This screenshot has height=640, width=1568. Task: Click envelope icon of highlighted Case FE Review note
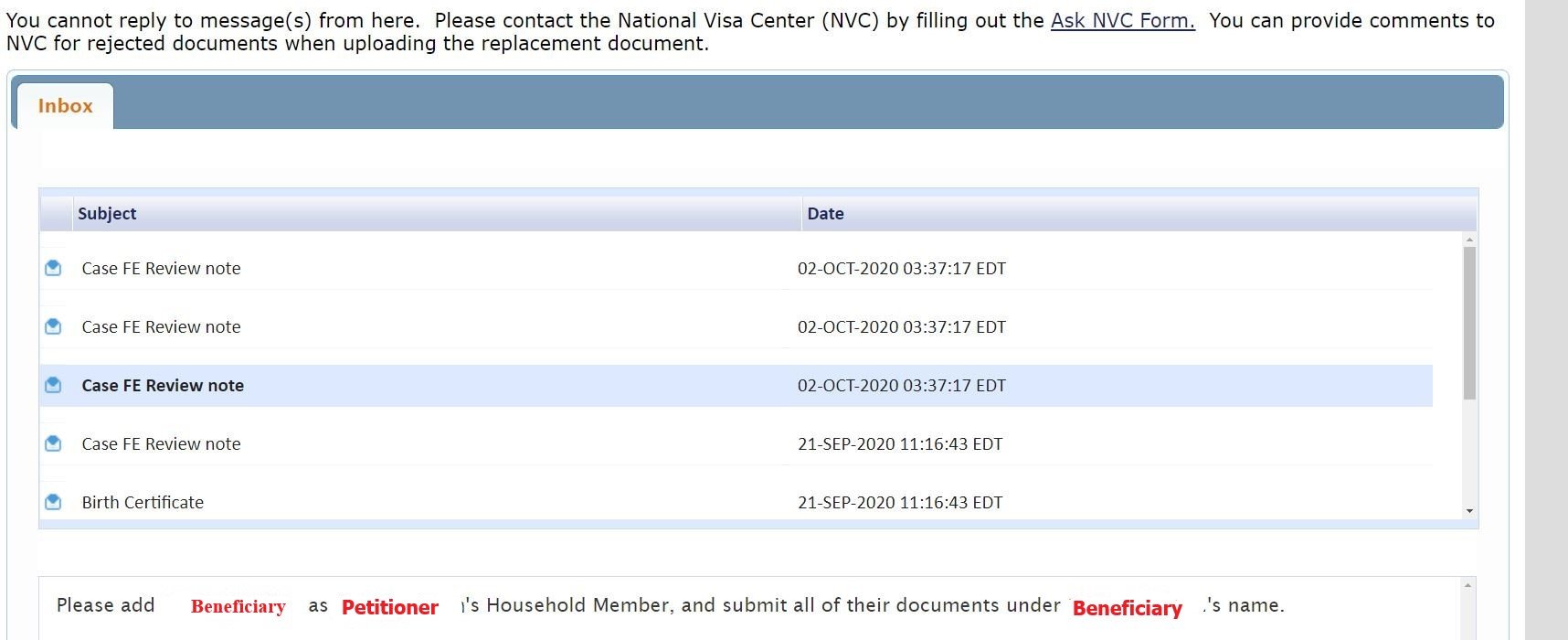[53, 385]
